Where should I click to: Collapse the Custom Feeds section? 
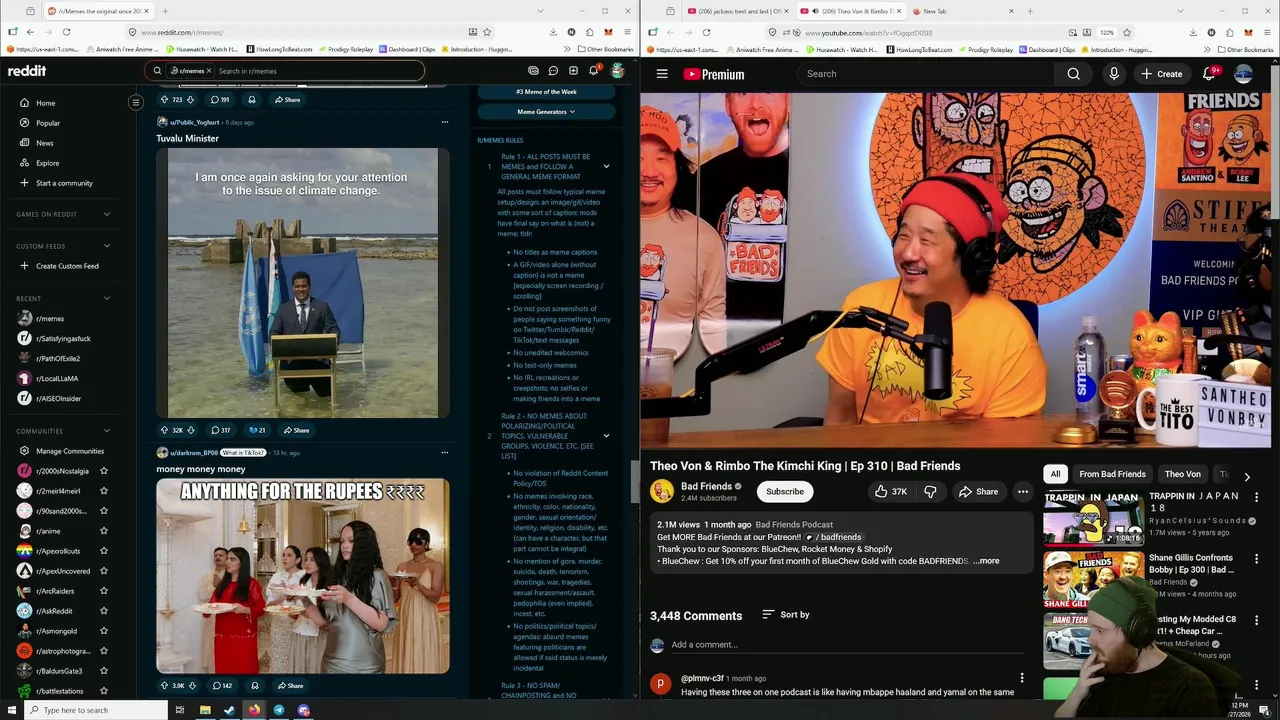[107, 246]
